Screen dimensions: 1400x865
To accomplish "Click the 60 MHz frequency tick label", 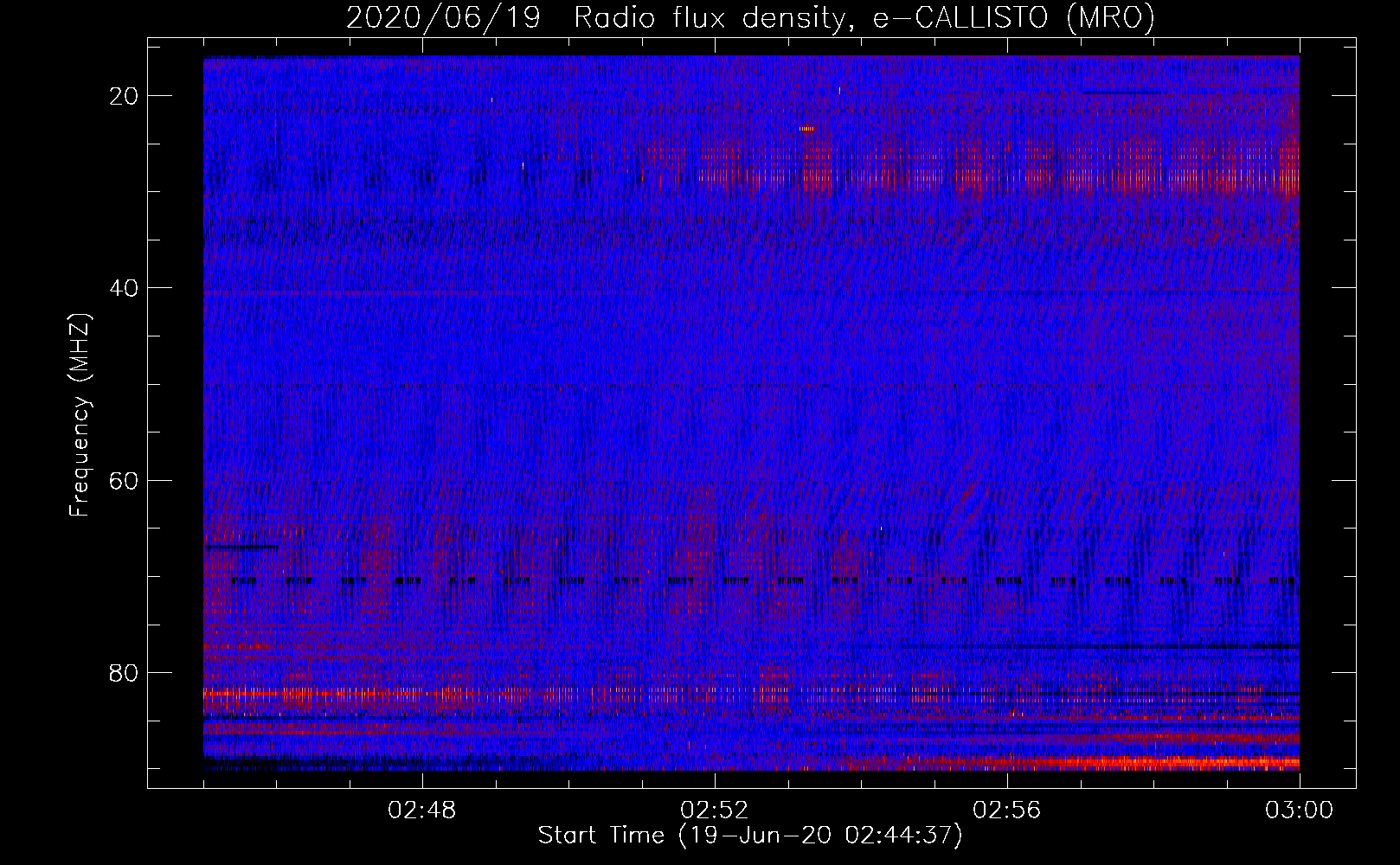I will [125, 480].
